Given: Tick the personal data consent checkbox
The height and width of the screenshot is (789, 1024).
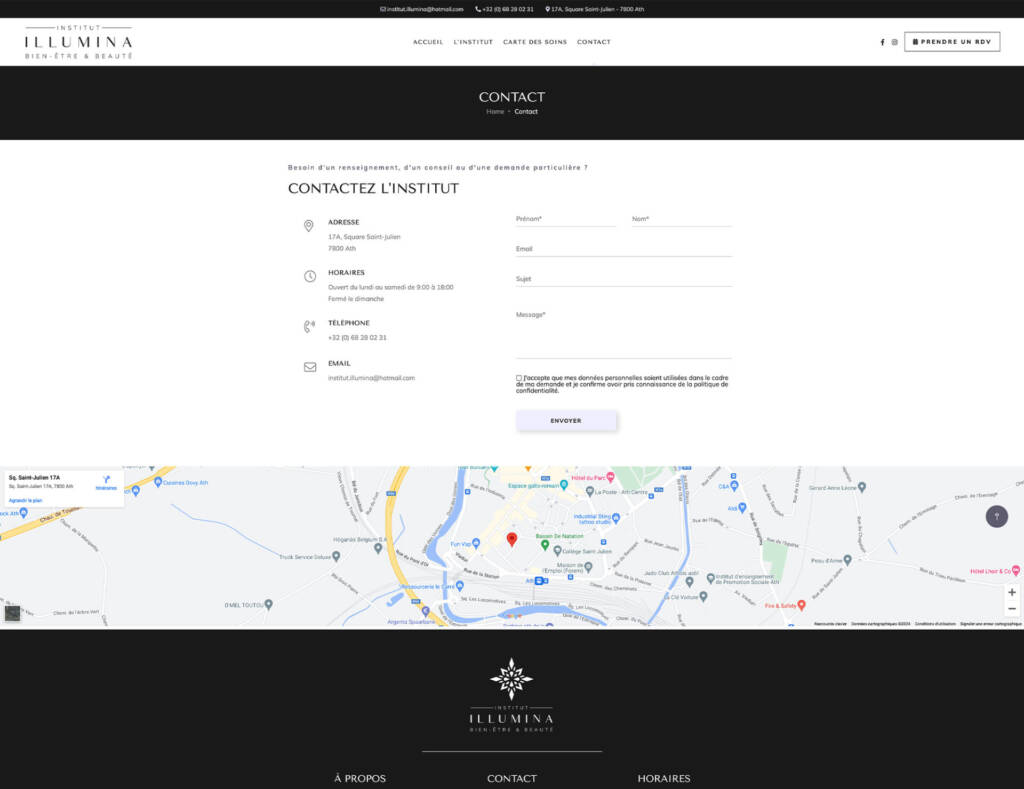Looking at the screenshot, I should coord(519,378).
